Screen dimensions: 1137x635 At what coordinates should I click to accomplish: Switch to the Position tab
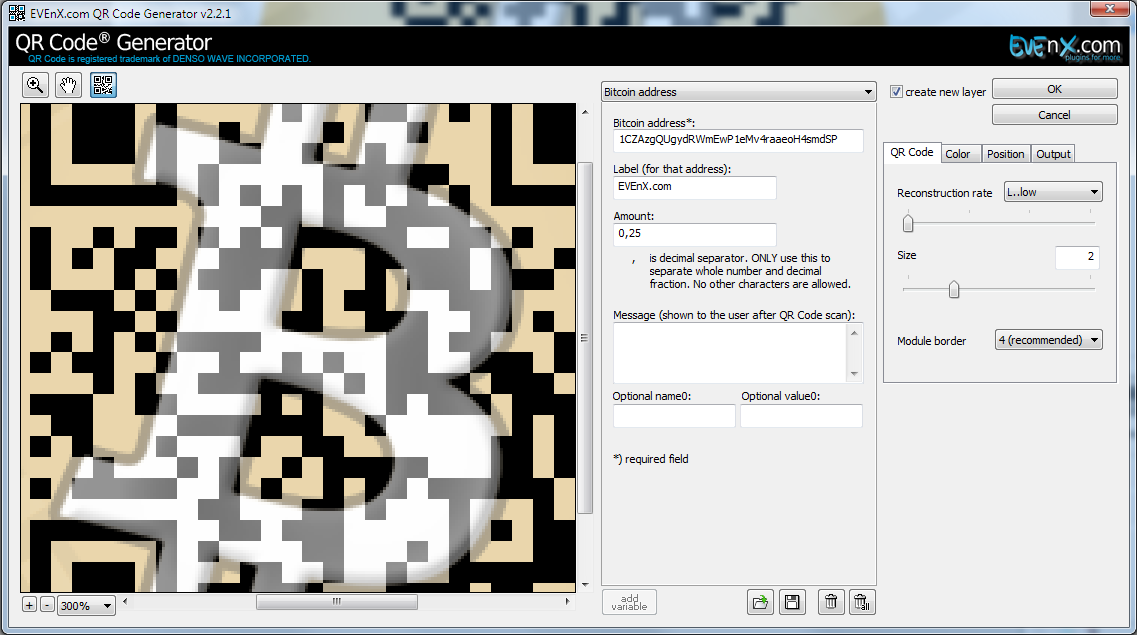[x=1006, y=154]
